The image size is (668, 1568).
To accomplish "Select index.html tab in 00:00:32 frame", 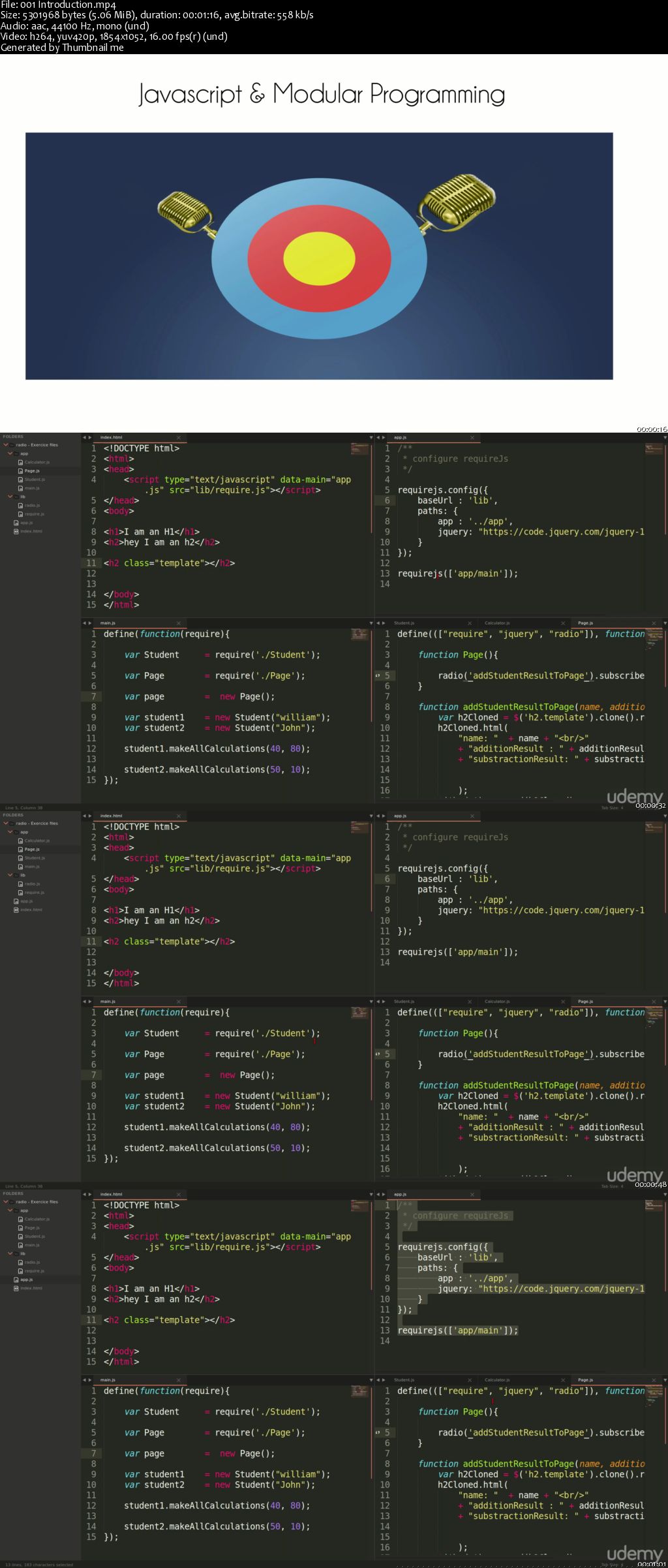I will pyautogui.click(x=140, y=437).
